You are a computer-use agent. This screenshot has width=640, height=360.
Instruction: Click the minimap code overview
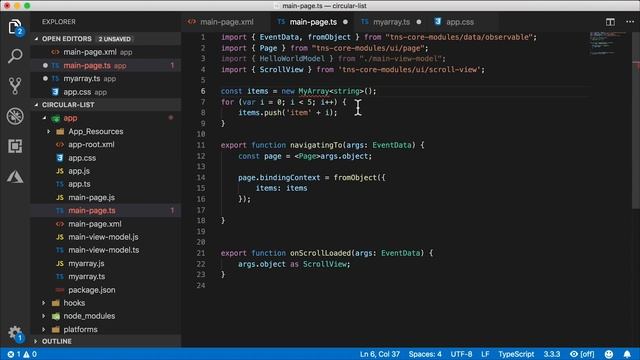click(607, 43)
